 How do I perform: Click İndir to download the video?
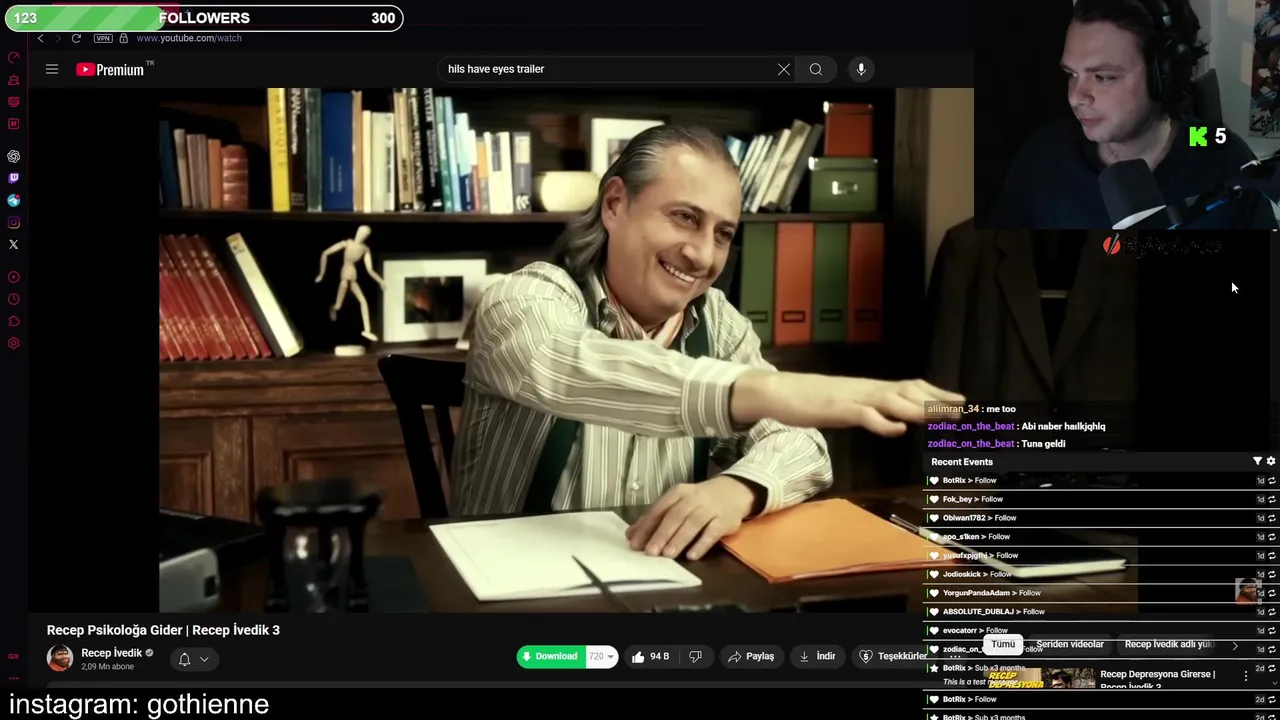[817, 657]
